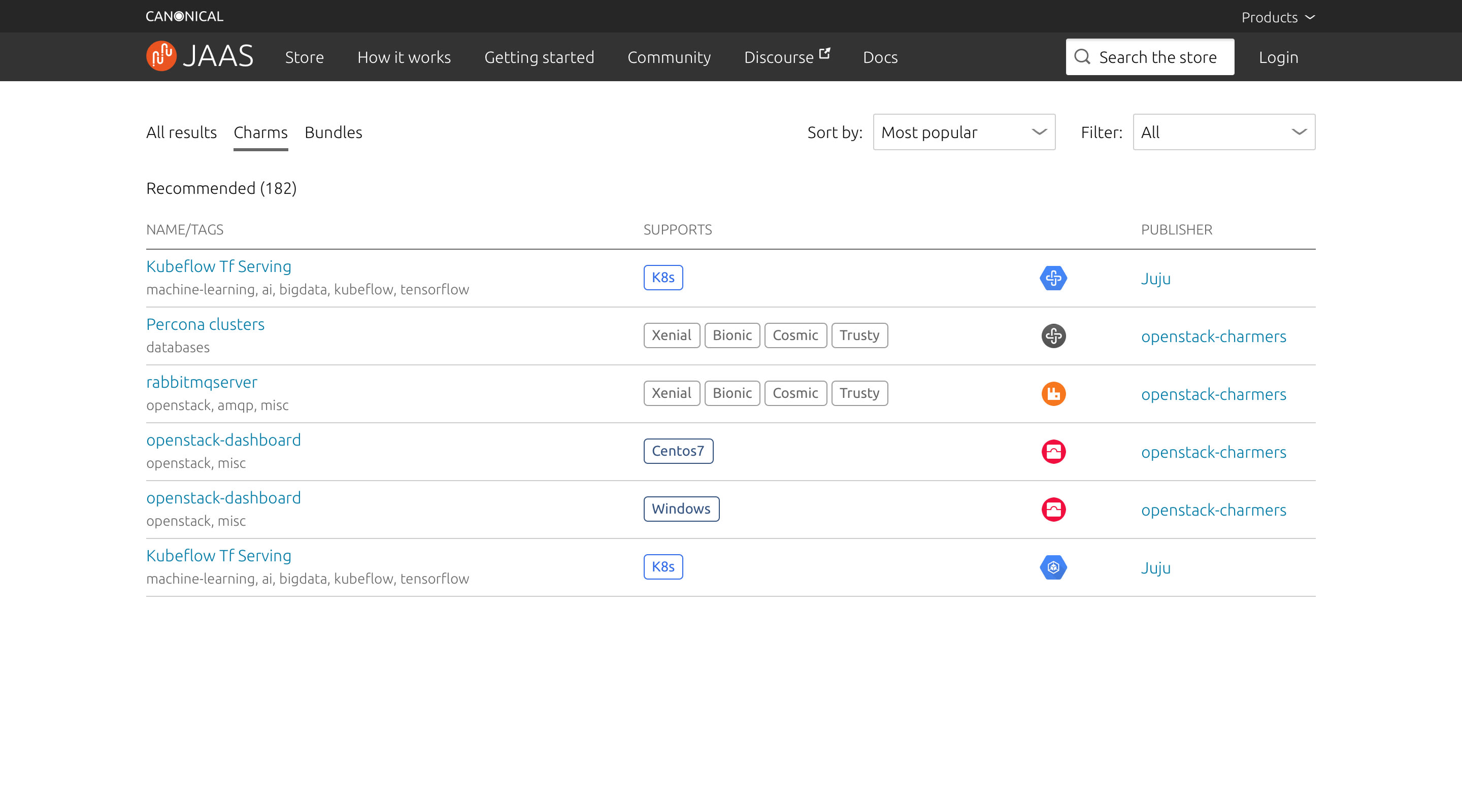Click Xenial tag in Percona clusters row
Screen dimensions: 1462x812
(x=672, y=335)
